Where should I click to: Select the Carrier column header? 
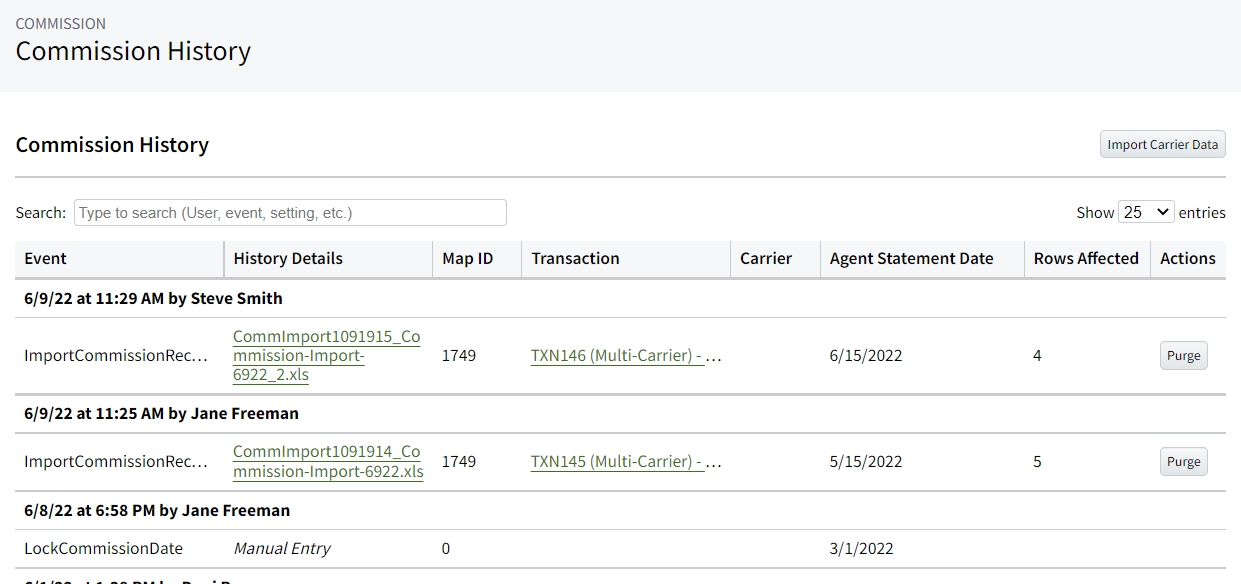click(768, 258)
